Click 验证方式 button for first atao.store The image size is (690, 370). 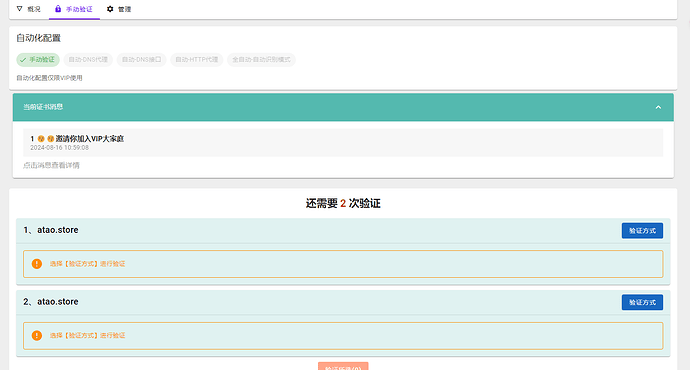pos(642,231)
